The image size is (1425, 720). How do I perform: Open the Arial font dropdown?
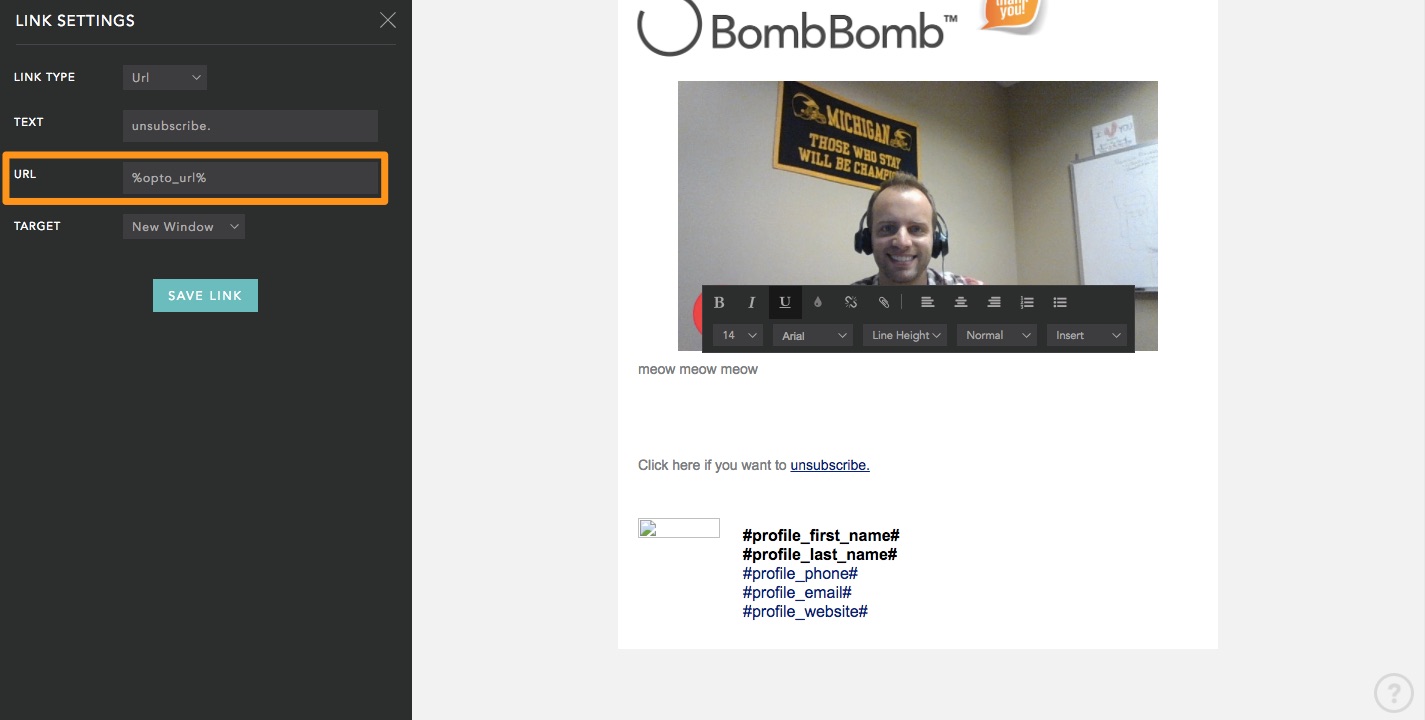click(812, 336)
